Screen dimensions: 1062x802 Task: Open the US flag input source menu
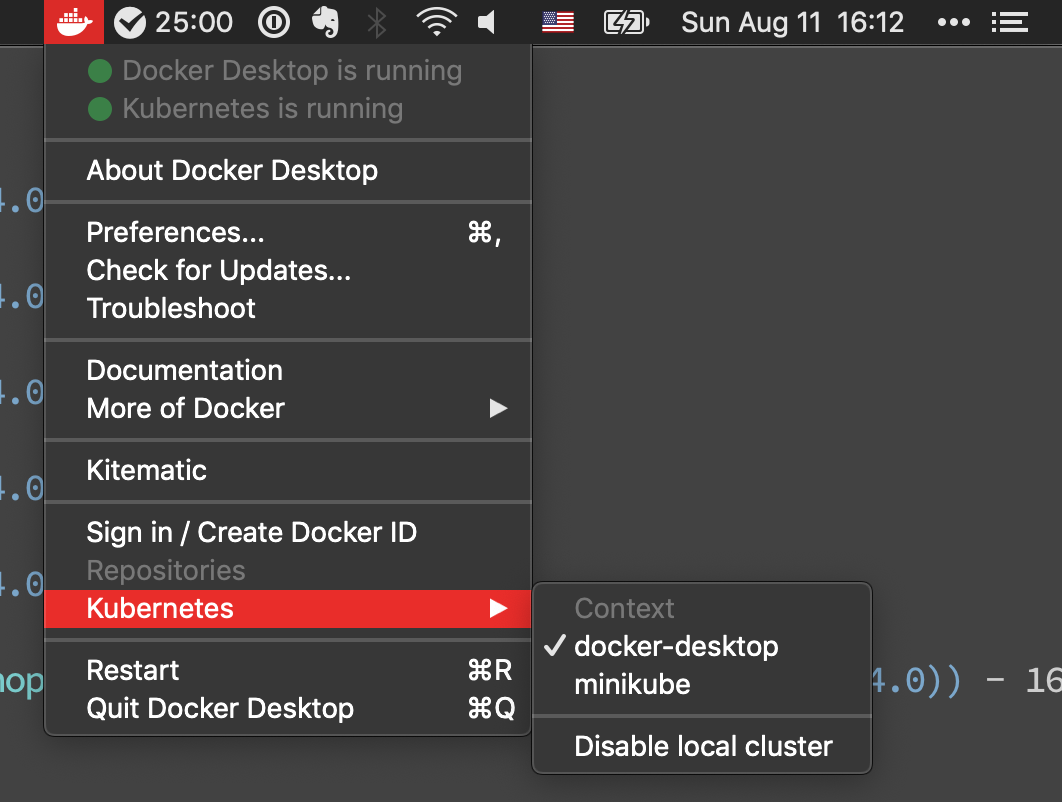[558, 22]
